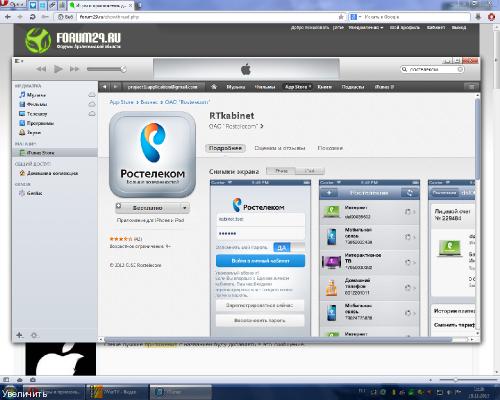Screen dimensions: 500x400
Task: Click the rewind previous track icon
Action: point(41,69)
